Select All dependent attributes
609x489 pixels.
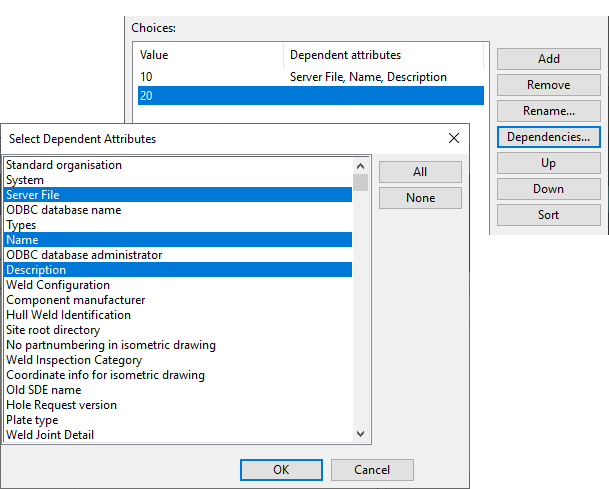(420, 172)
